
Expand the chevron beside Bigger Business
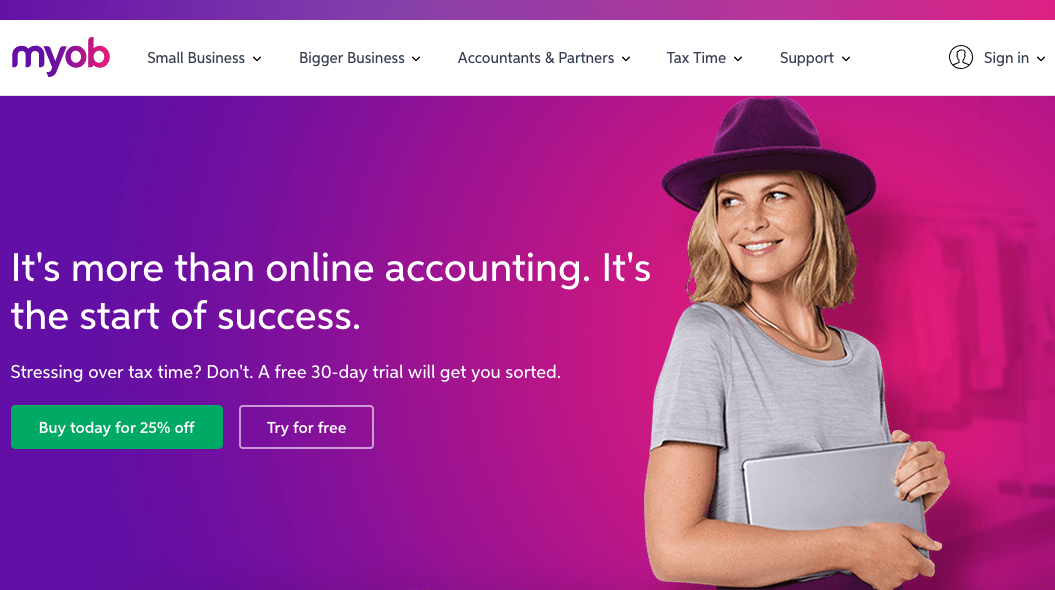pos(416,59)
